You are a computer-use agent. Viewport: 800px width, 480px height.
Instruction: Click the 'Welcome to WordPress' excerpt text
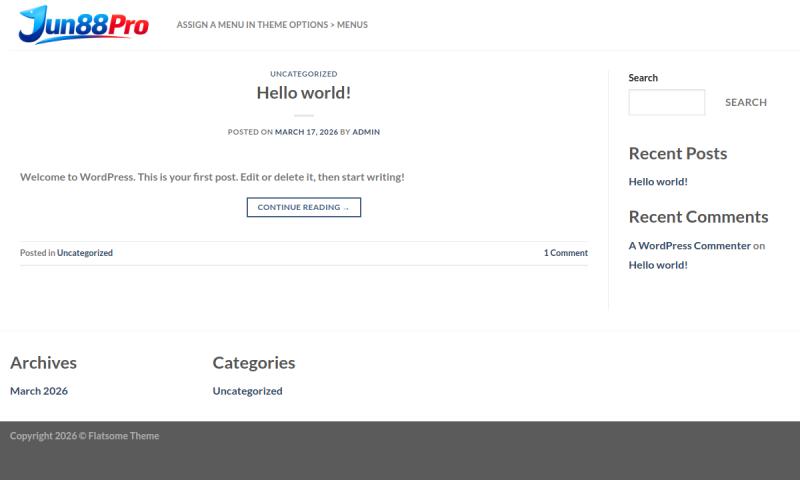pos(212,177)
